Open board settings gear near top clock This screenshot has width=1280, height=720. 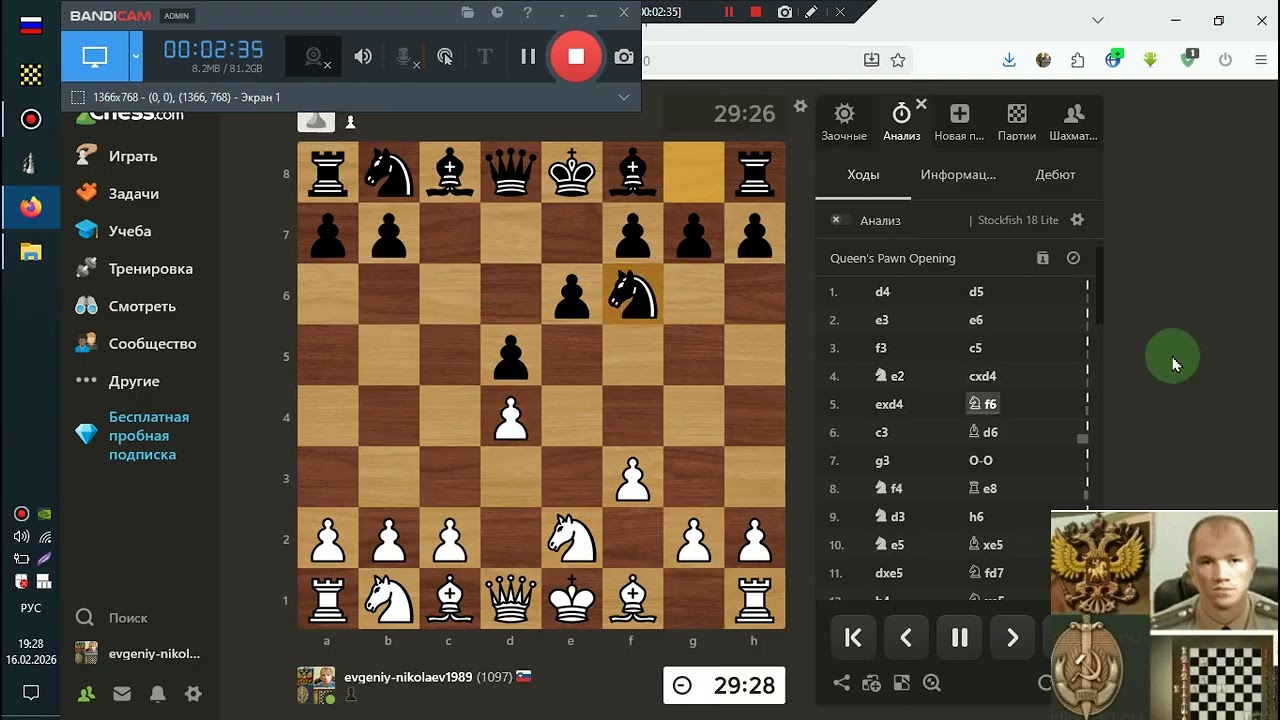tap(800, 106)
